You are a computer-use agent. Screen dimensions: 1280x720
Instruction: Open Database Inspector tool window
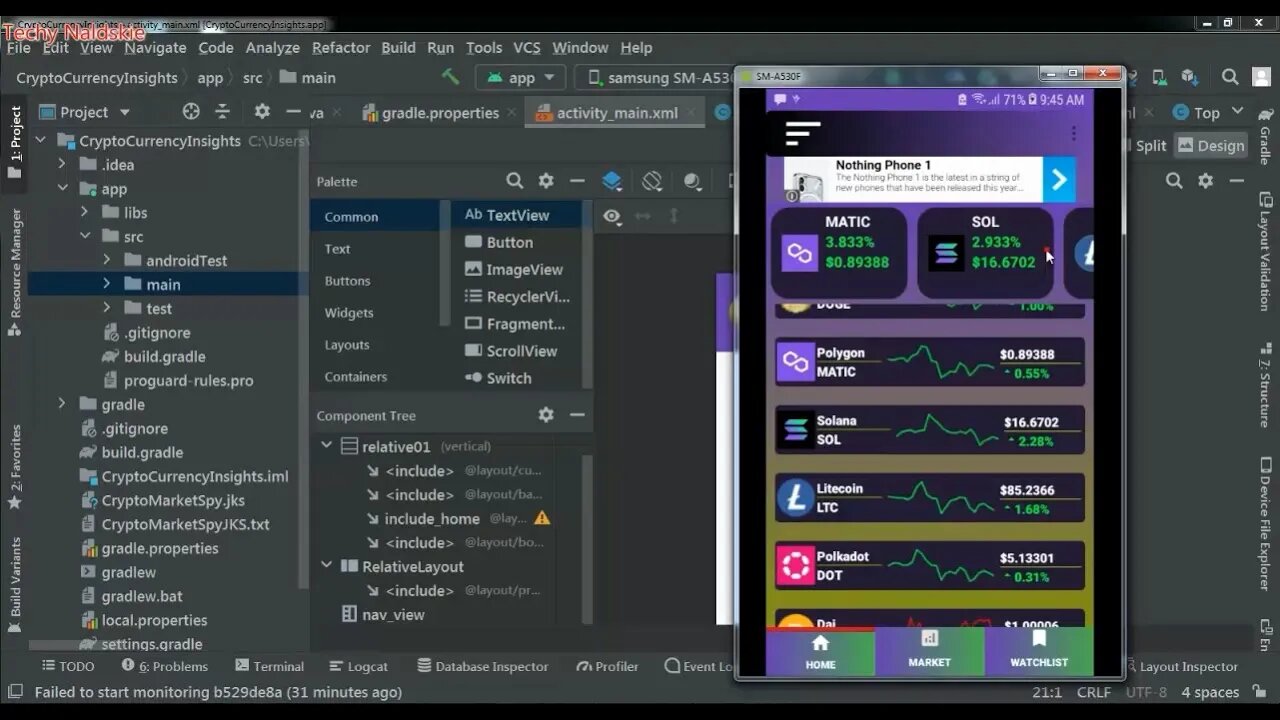click(483, 666)
